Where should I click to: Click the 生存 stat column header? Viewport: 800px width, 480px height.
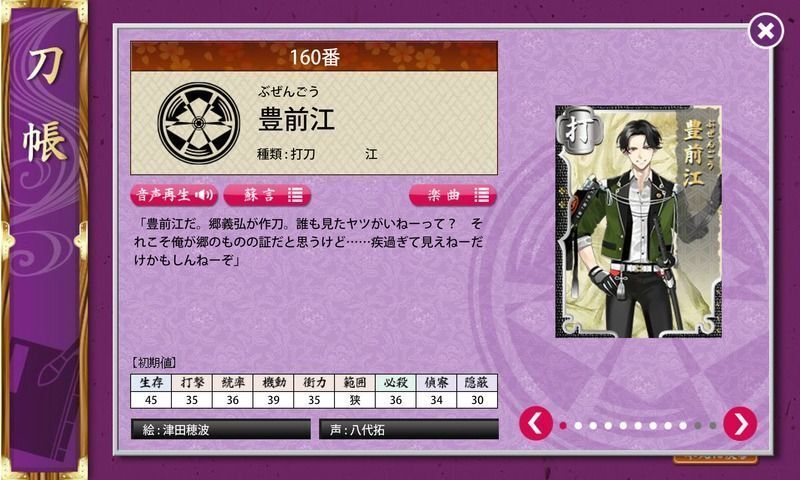[x=151, y=383]
